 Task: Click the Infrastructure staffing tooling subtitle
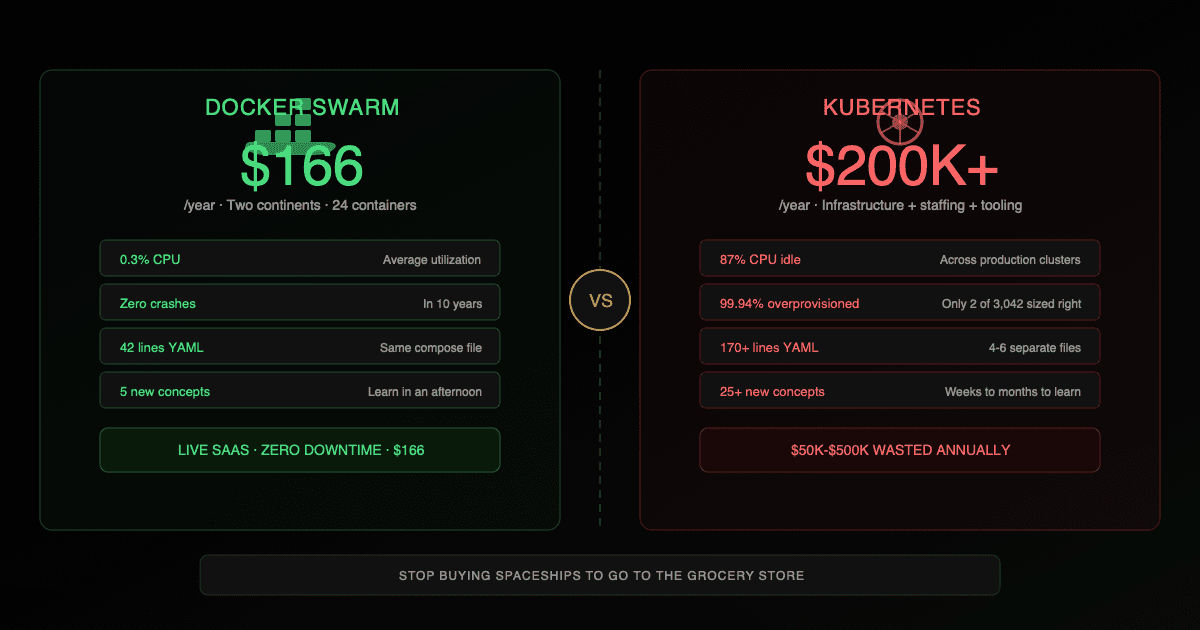900,205
